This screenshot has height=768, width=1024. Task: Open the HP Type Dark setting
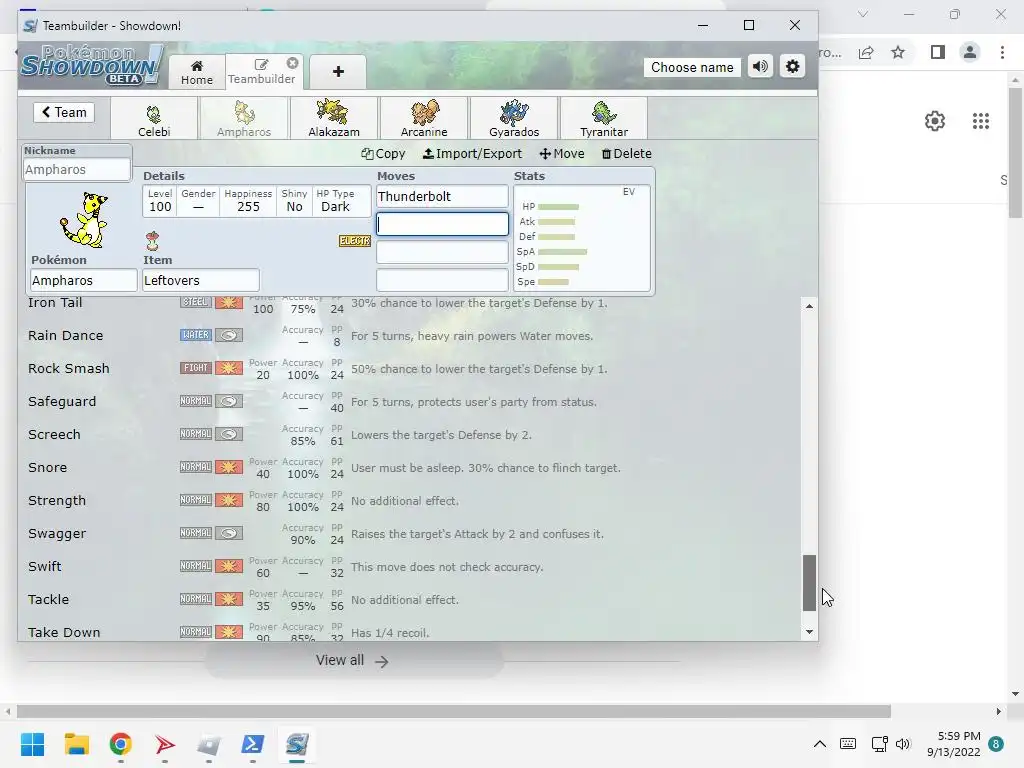pyautogui.click(x=335, y=201)
